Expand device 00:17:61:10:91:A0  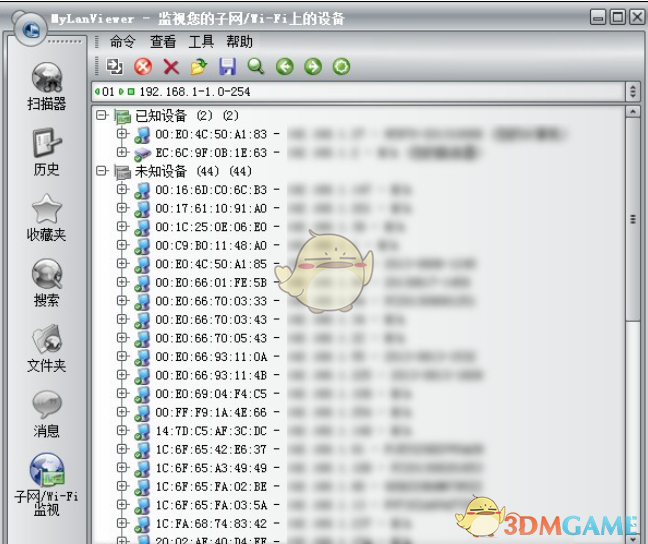[x=122, y=208]
